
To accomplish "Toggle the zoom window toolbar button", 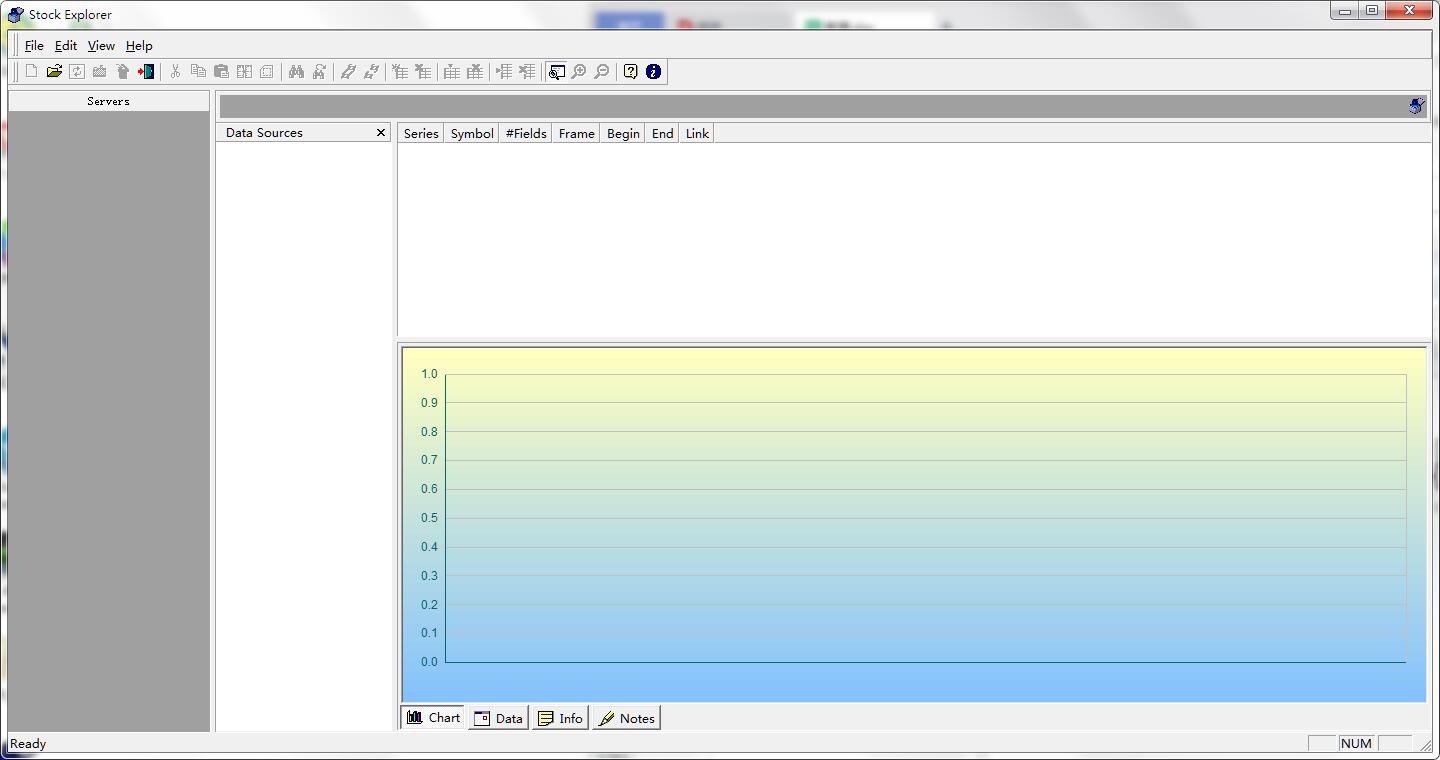I will point(556,72).
